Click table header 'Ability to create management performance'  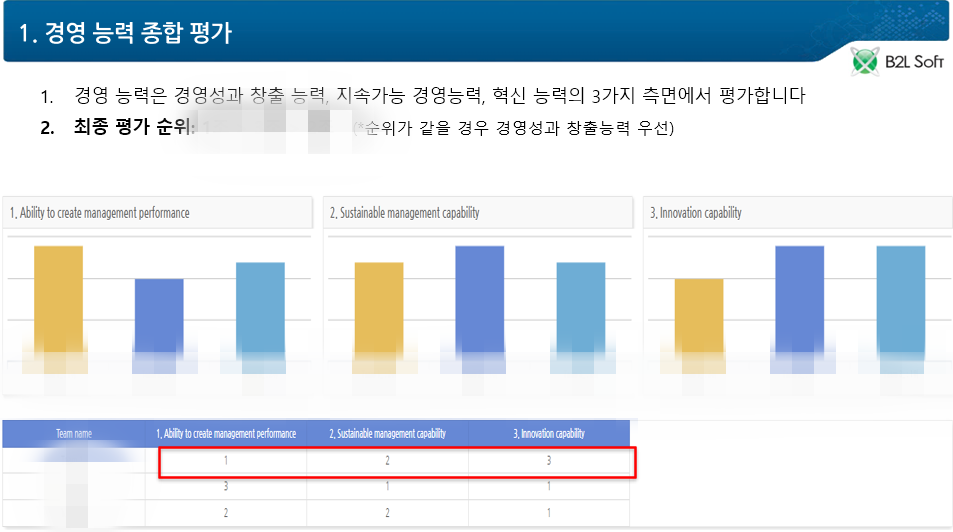pos(226,434)
